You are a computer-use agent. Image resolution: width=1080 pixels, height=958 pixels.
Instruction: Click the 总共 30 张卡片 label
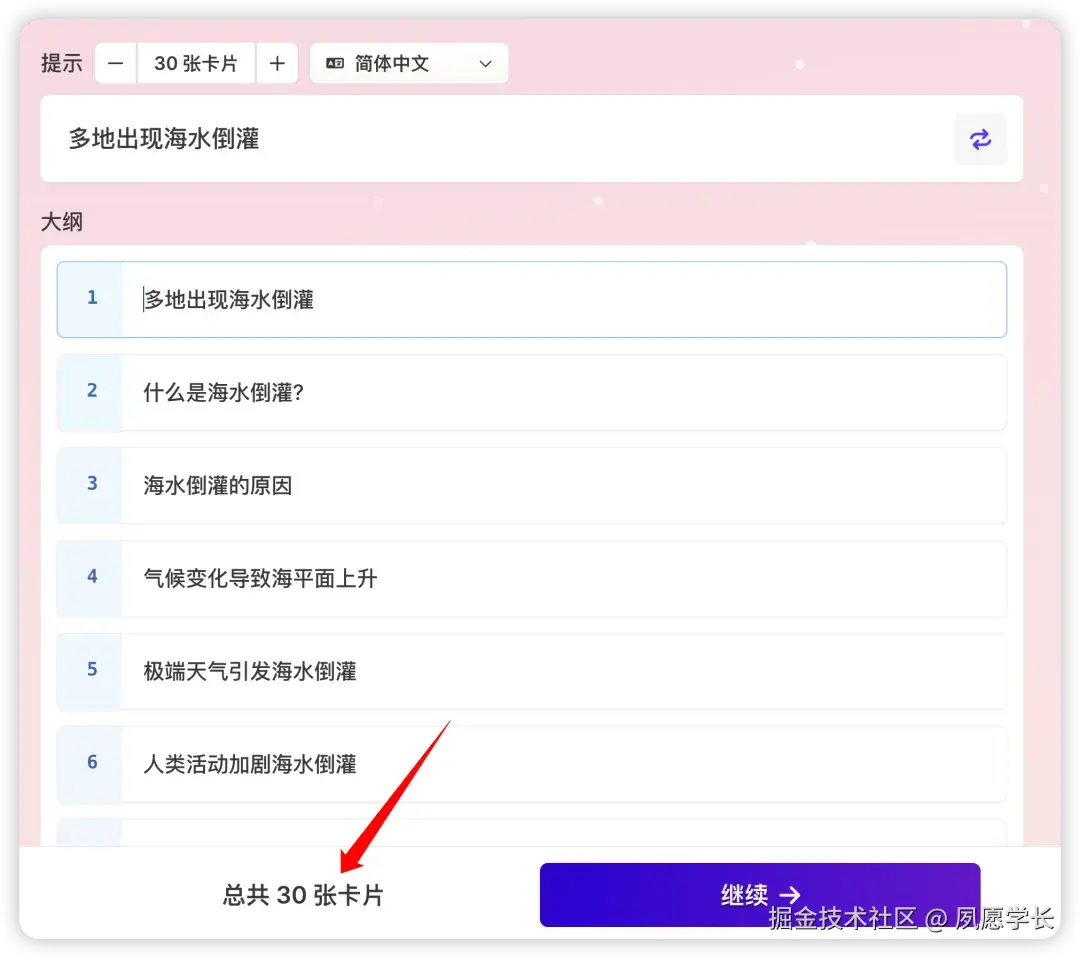click(x=302, y=895)
